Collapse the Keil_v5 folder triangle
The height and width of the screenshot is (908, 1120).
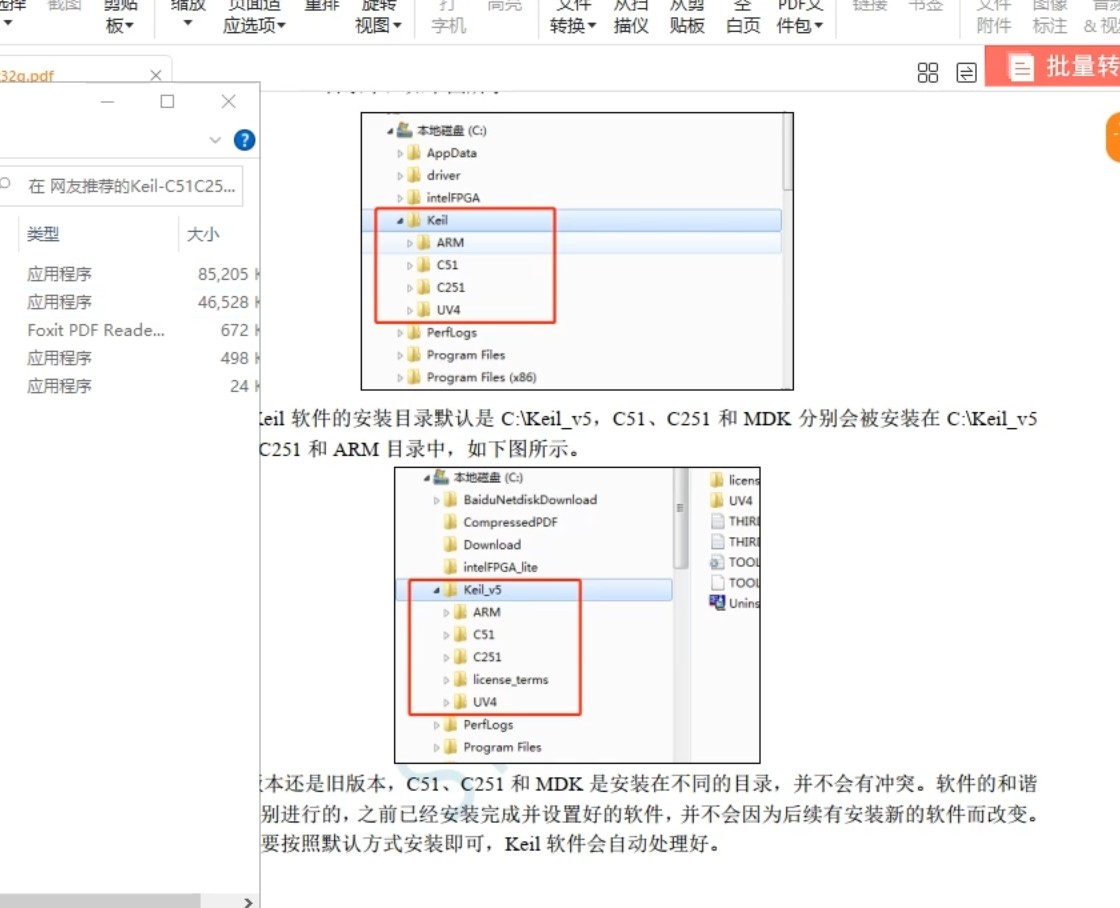pyautogui.click(x=436, y=590)
